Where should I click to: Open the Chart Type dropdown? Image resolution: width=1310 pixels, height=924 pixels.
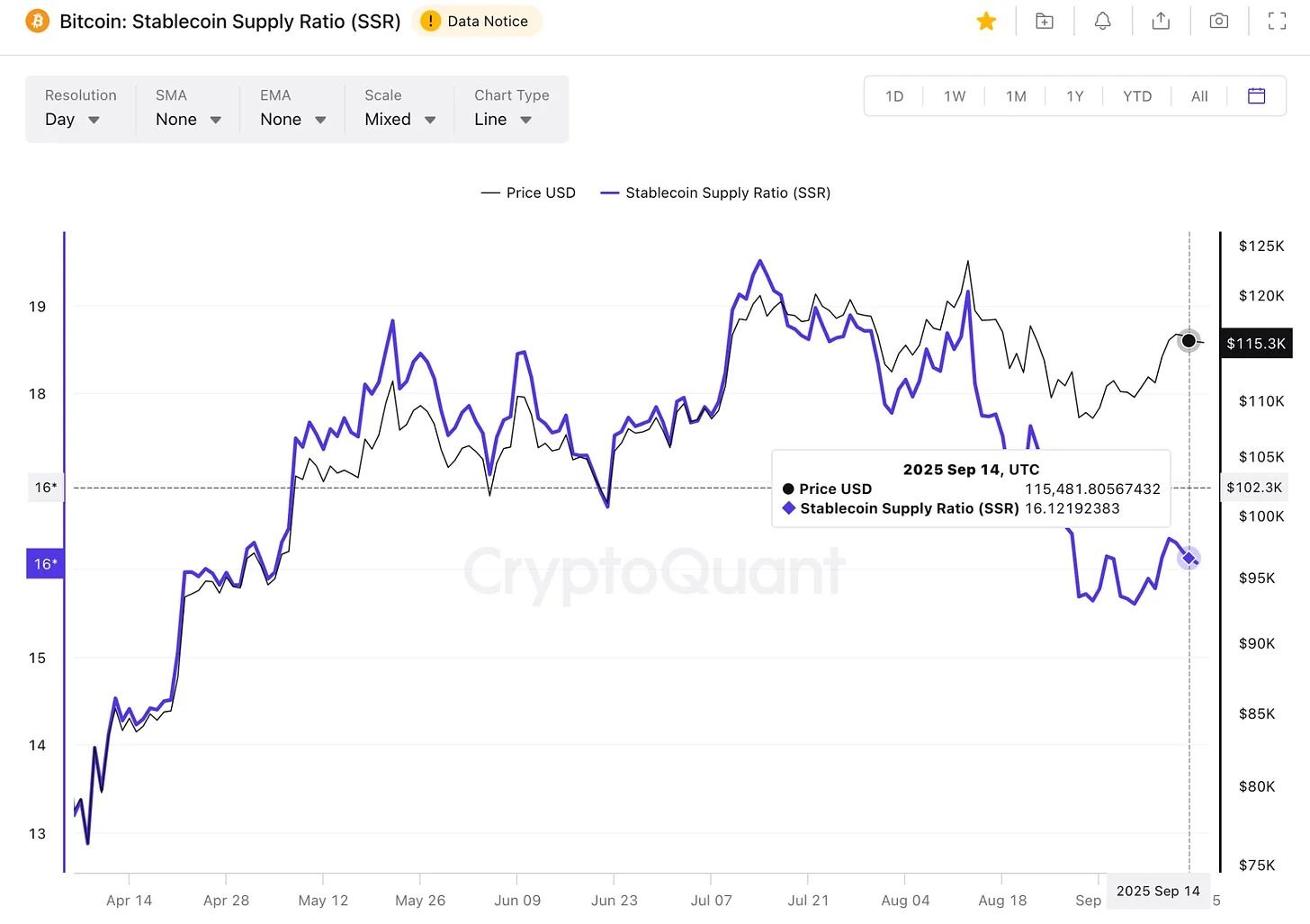pyautogui.click(x=503, y=120)
